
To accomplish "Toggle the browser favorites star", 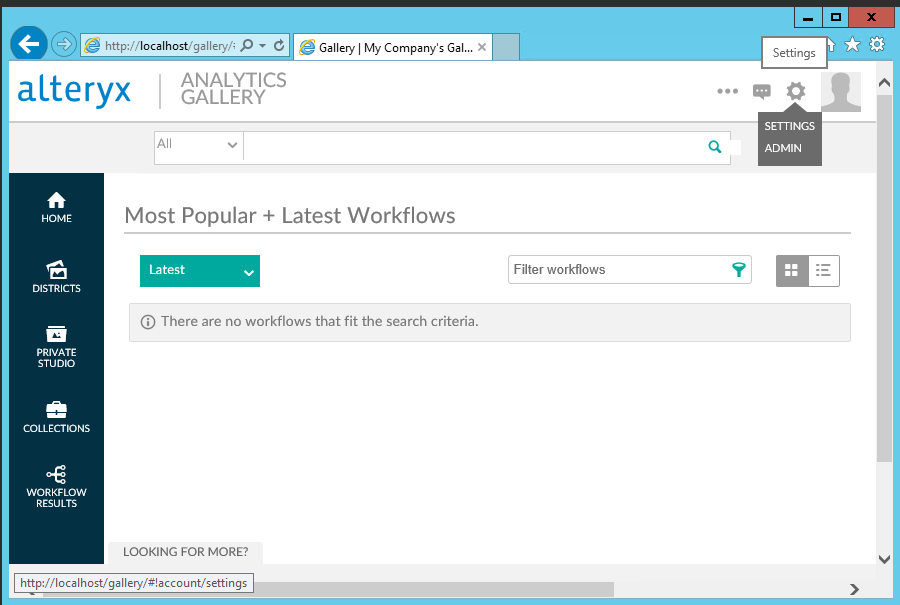I will click(852, 44).
